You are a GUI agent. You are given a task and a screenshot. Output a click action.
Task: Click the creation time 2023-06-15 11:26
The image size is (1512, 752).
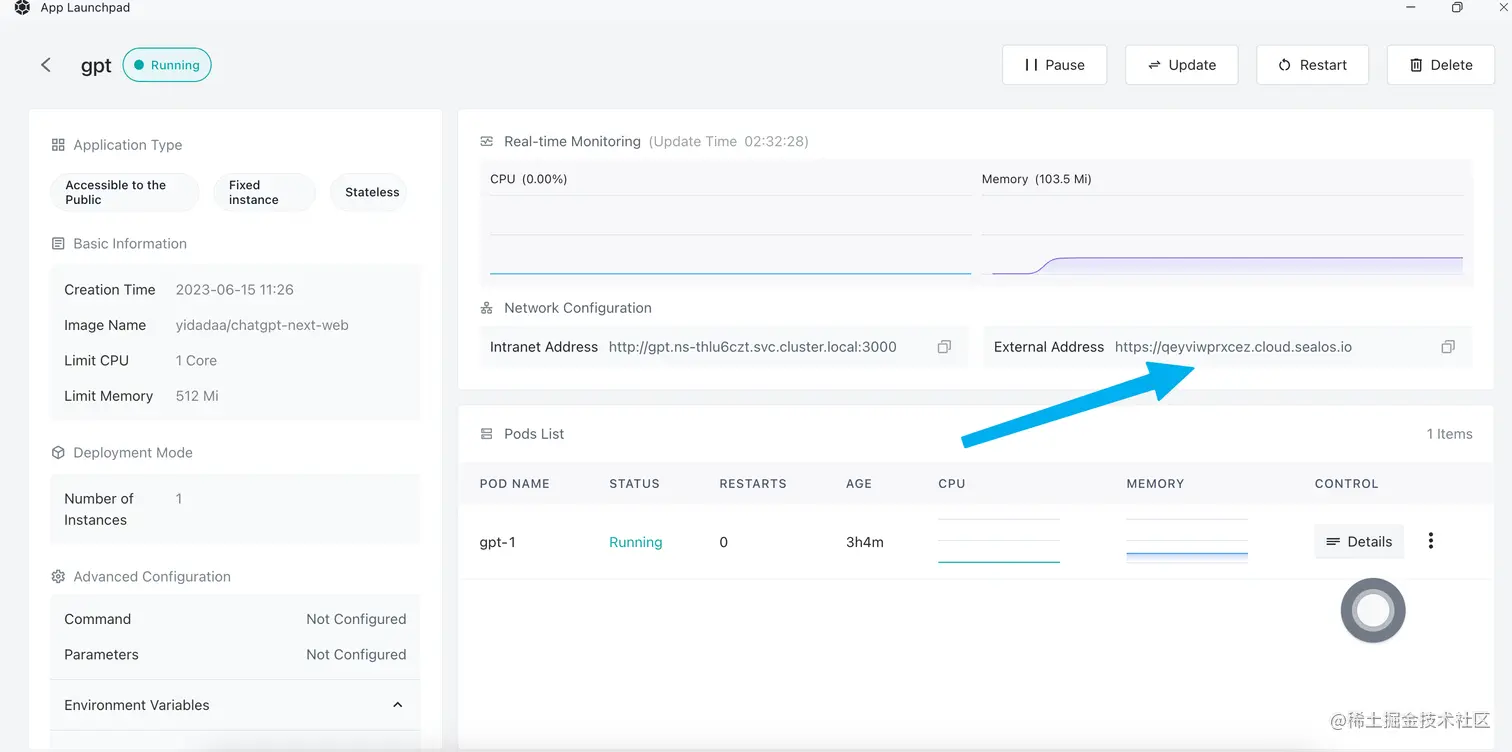235,290
